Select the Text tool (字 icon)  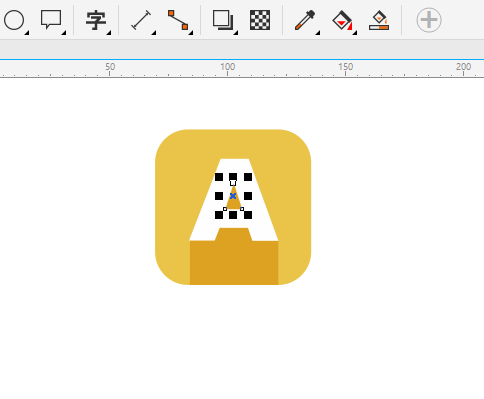pos(96,20)
